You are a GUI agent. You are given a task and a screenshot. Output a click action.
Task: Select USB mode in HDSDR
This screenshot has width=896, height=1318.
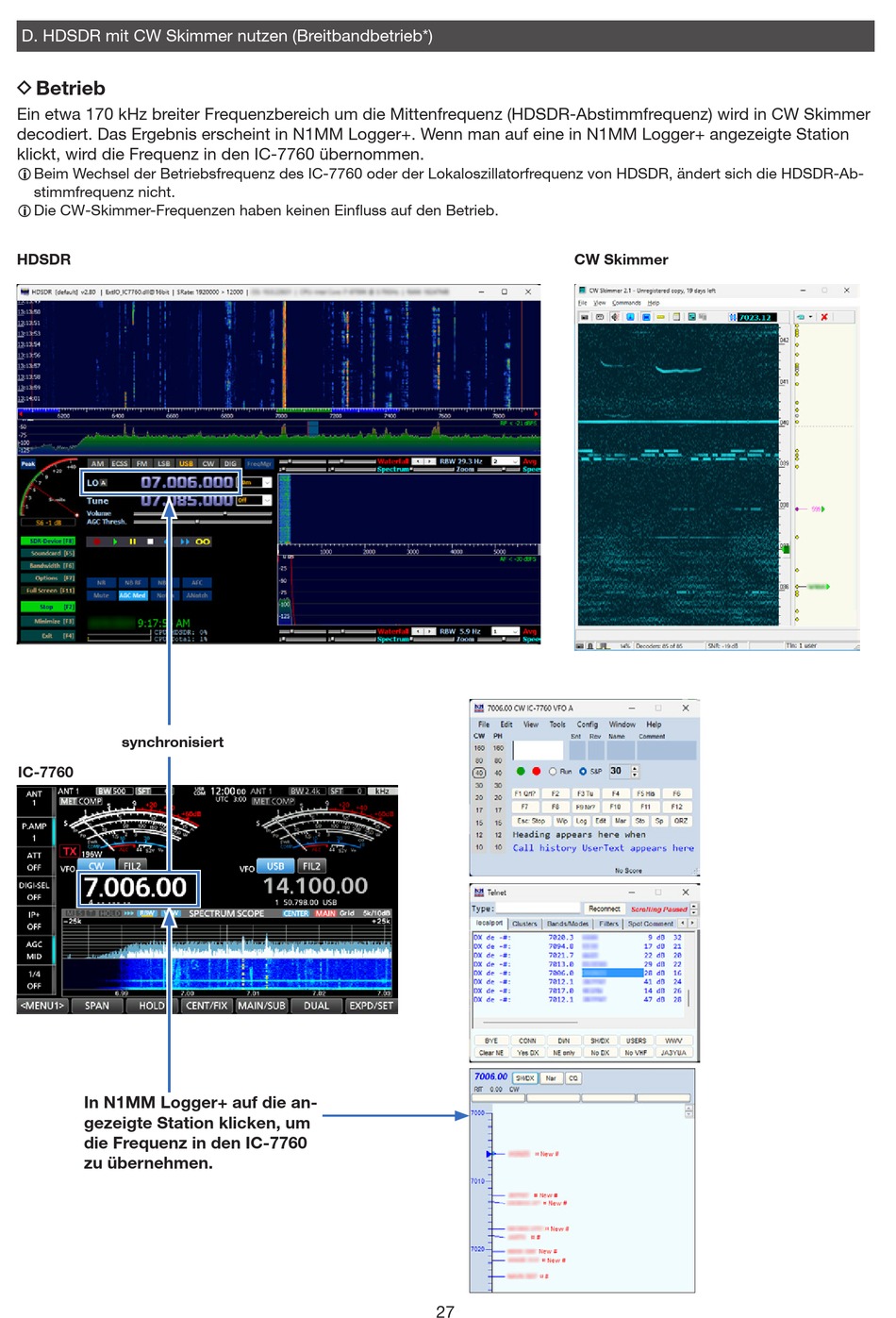tap(186, 463)
